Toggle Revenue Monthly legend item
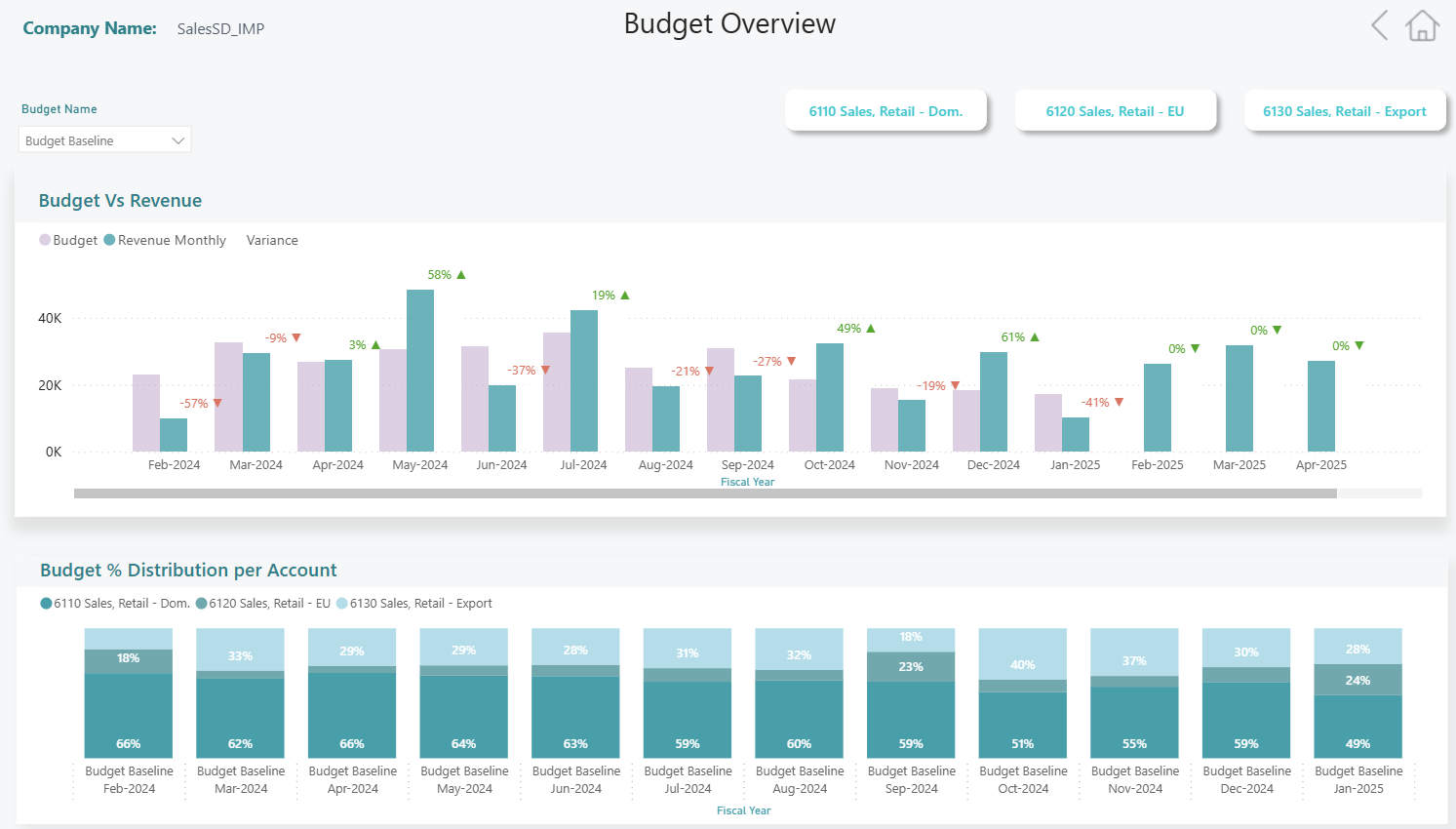This screenshot has width=1456, height=829. point(165,240)
